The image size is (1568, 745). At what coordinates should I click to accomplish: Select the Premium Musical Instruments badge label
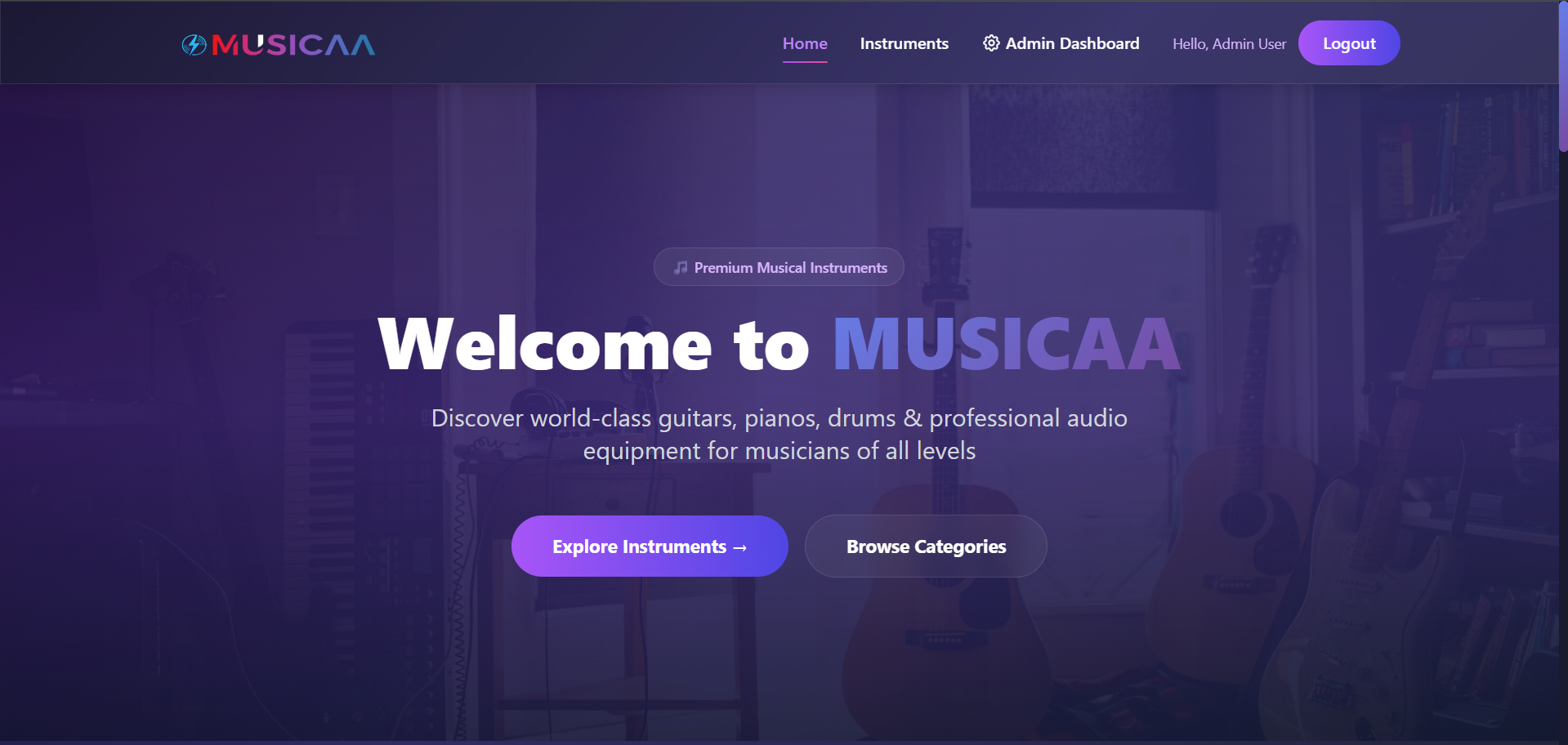point(790,267)
